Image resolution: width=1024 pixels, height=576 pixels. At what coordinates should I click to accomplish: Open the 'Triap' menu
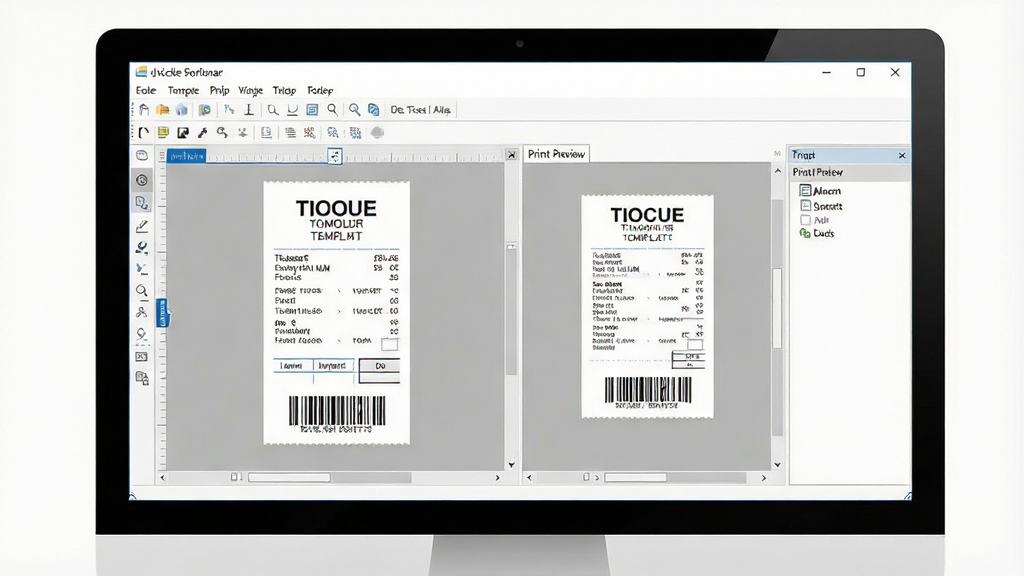(284, 90)
